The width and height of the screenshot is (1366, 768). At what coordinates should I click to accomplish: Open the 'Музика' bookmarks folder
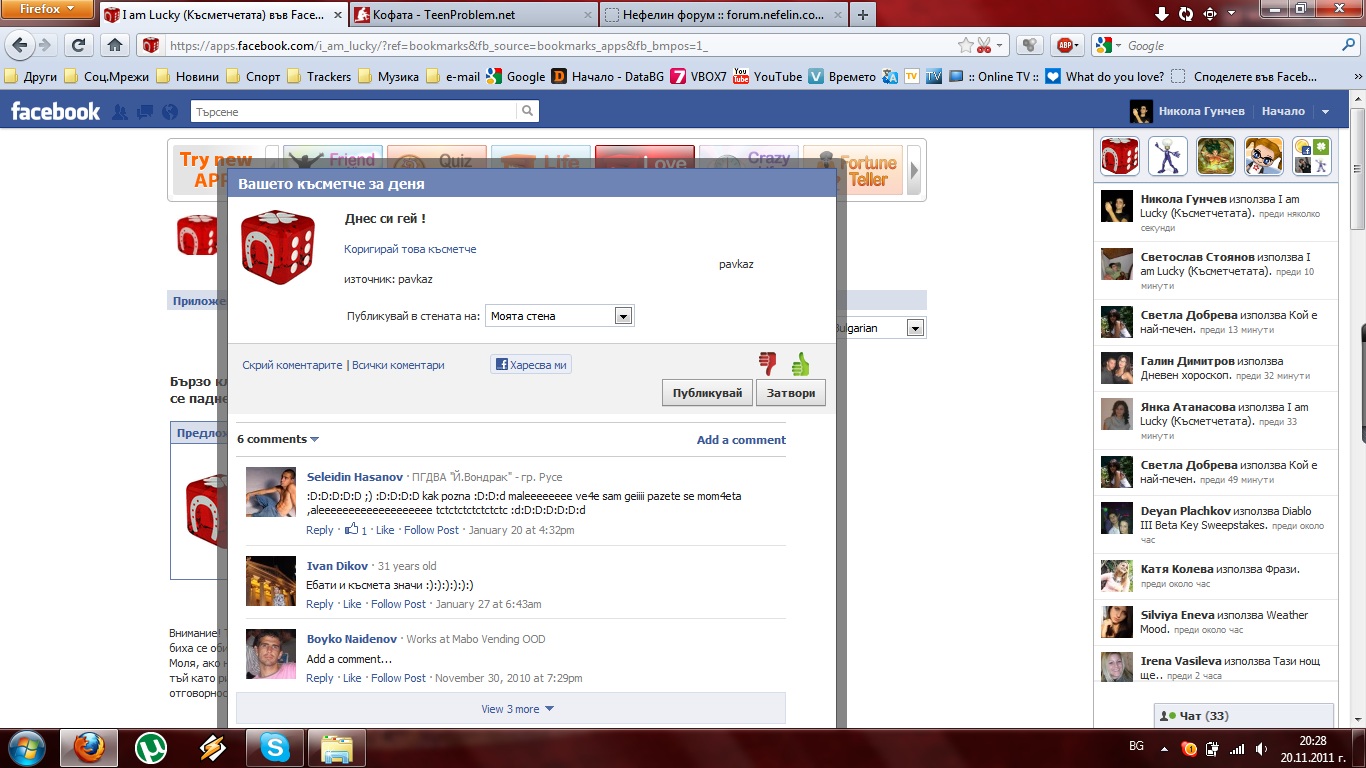(x=388, y=76)
